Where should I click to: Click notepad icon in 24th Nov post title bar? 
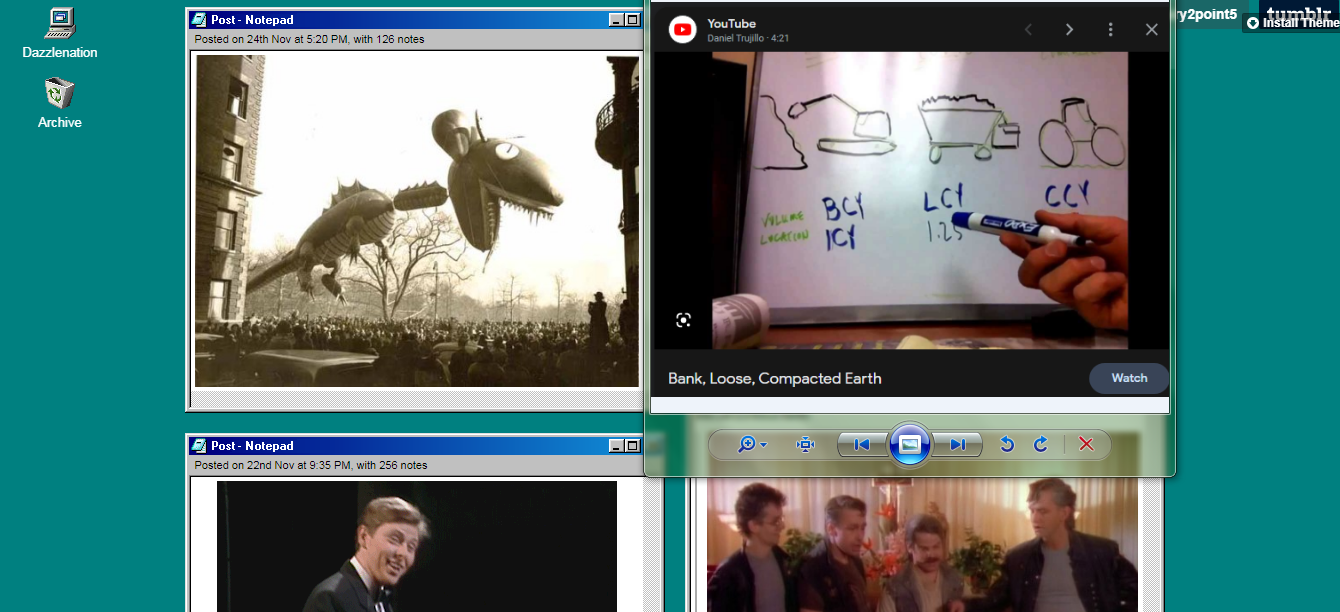click(x=199, y=20)
